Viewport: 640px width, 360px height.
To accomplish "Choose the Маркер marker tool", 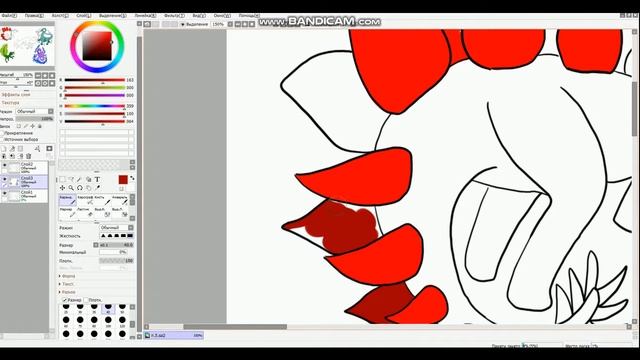I will coord(67,212).
